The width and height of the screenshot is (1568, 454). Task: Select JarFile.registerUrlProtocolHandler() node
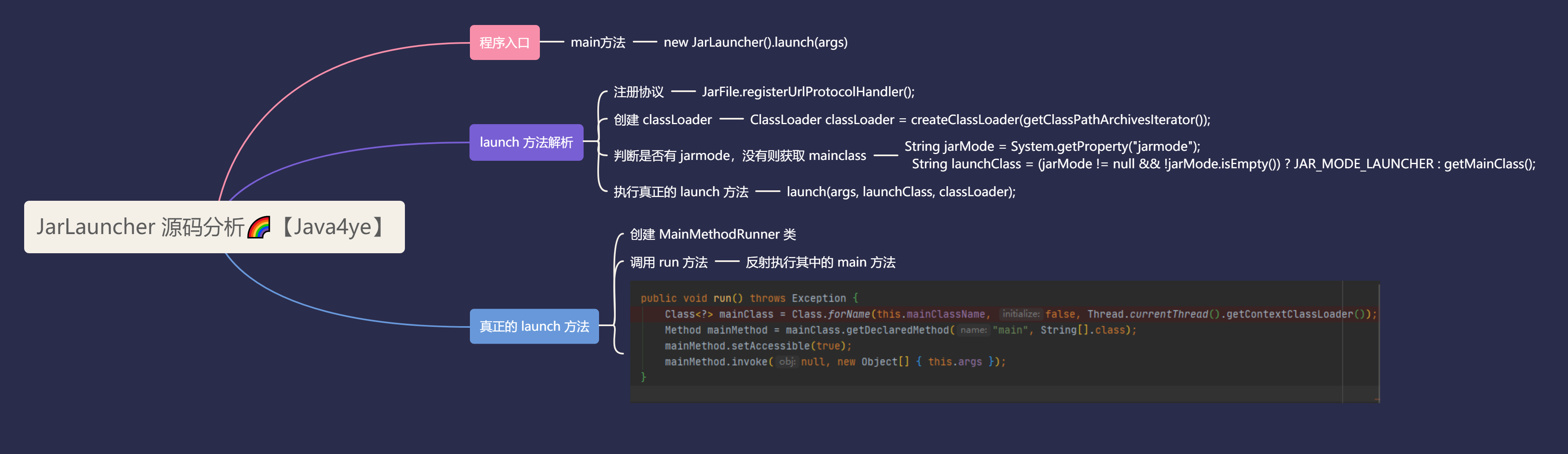[x=808, y=92]
